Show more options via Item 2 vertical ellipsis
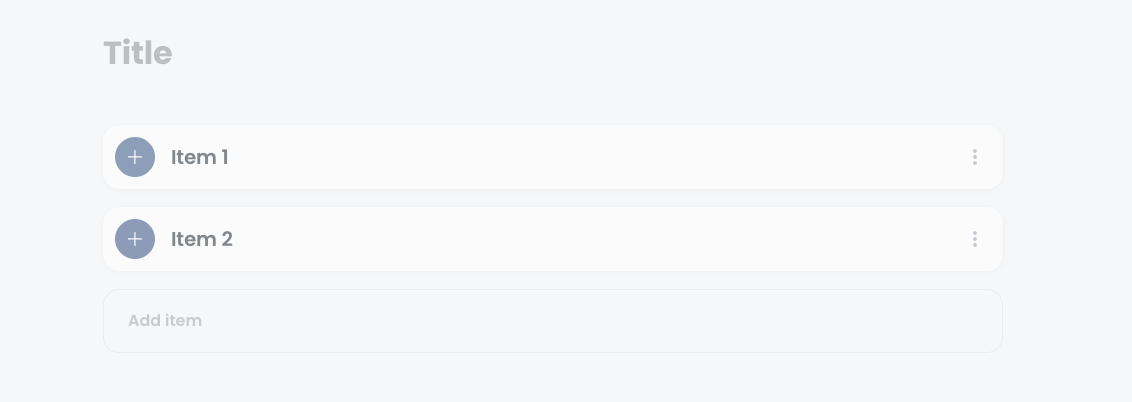Screen dimensions: 1132x402 [975, 239]
